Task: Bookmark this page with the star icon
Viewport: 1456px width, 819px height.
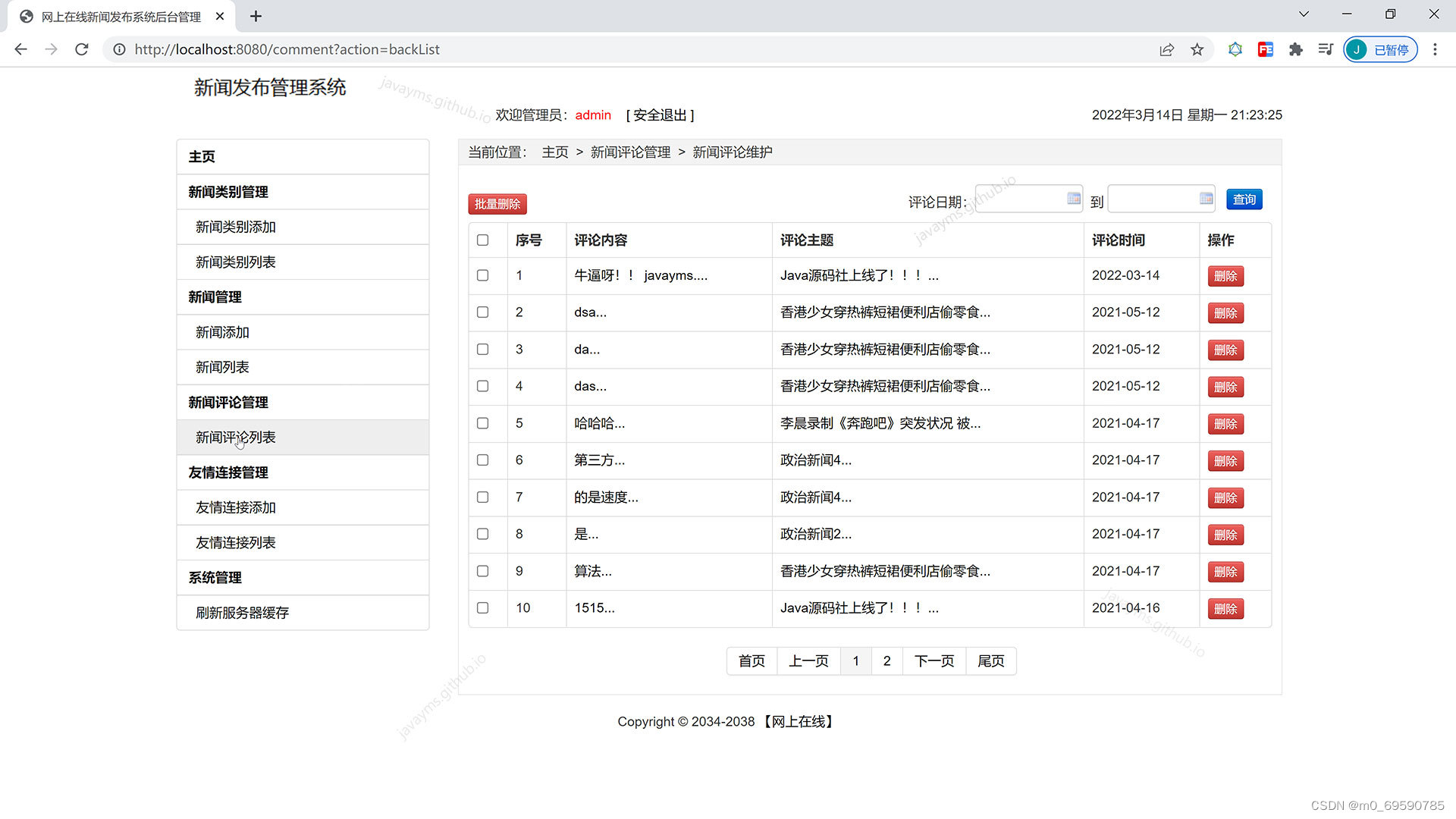Action: click(x=1197, y=49)
